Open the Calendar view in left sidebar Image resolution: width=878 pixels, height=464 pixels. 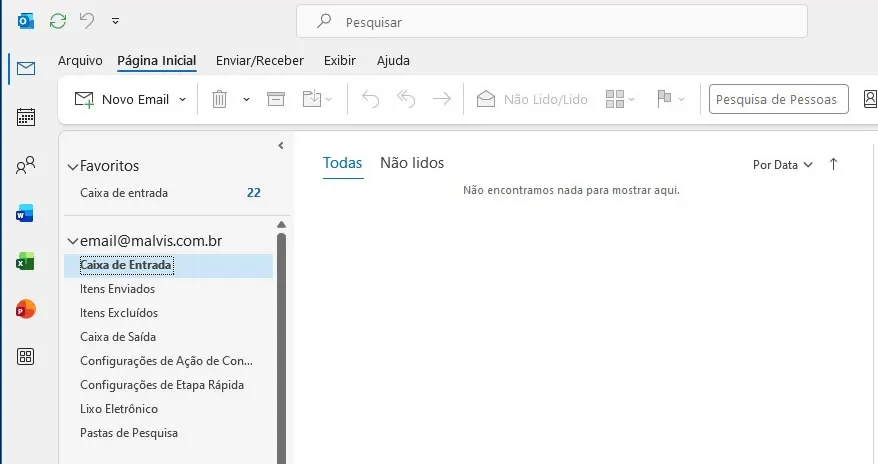(x=26, y=117)
